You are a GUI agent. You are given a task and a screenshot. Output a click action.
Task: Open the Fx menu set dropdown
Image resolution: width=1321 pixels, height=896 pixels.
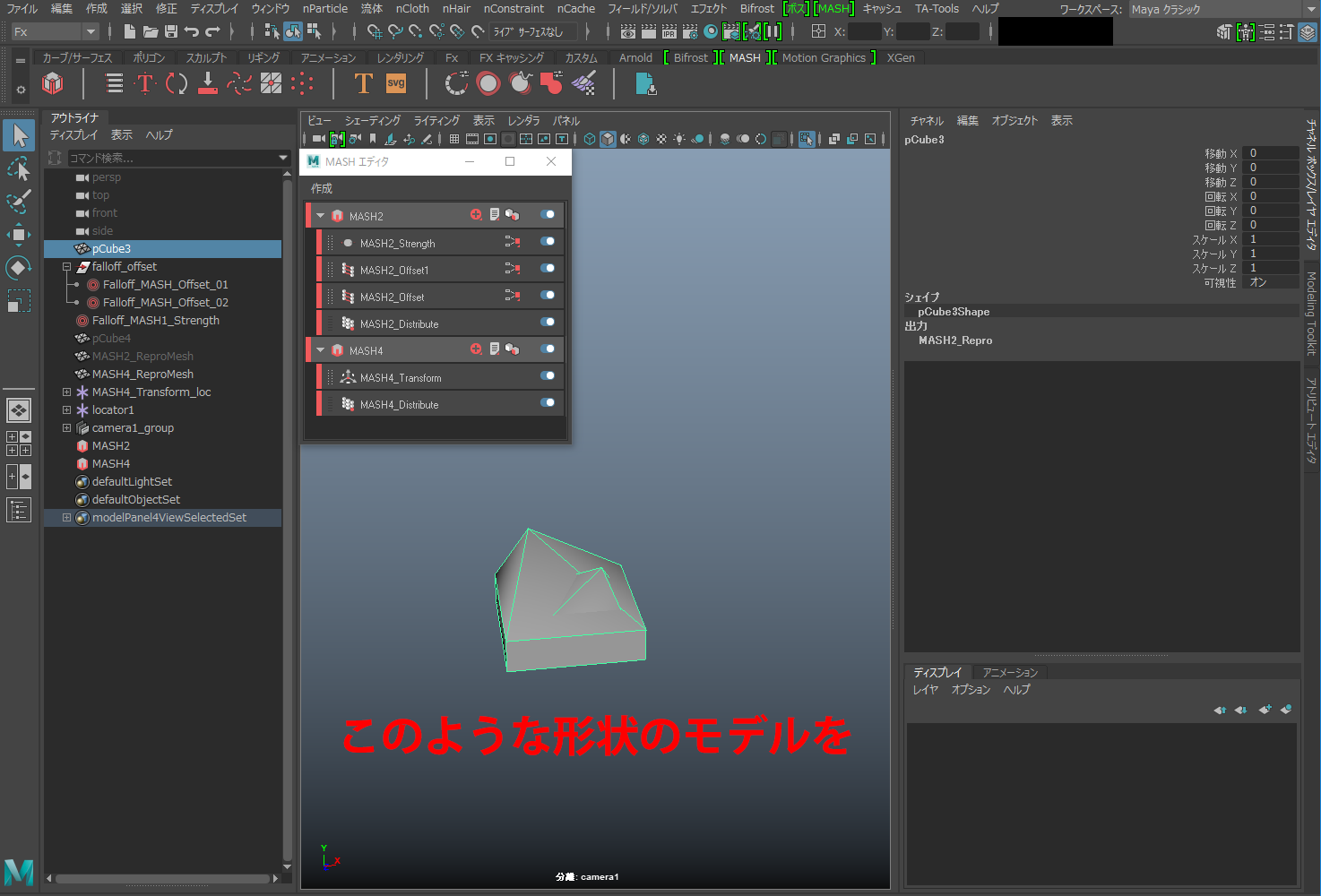click(x=90, y=31)
